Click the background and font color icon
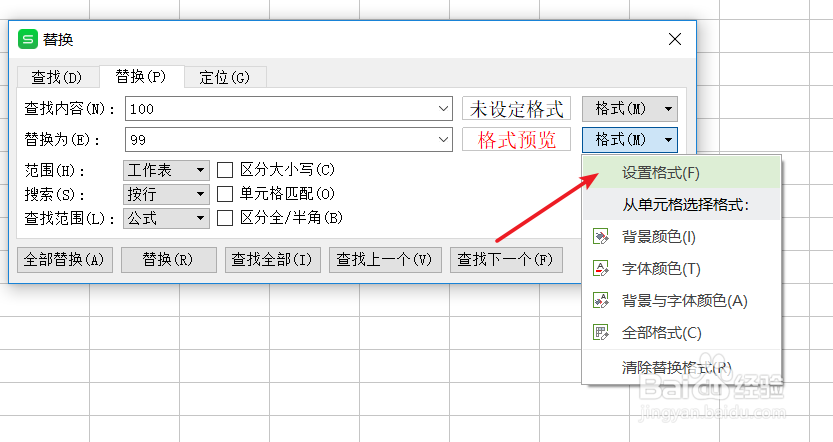Viewport: 833px width, 442px height. (x=601, y=300)
